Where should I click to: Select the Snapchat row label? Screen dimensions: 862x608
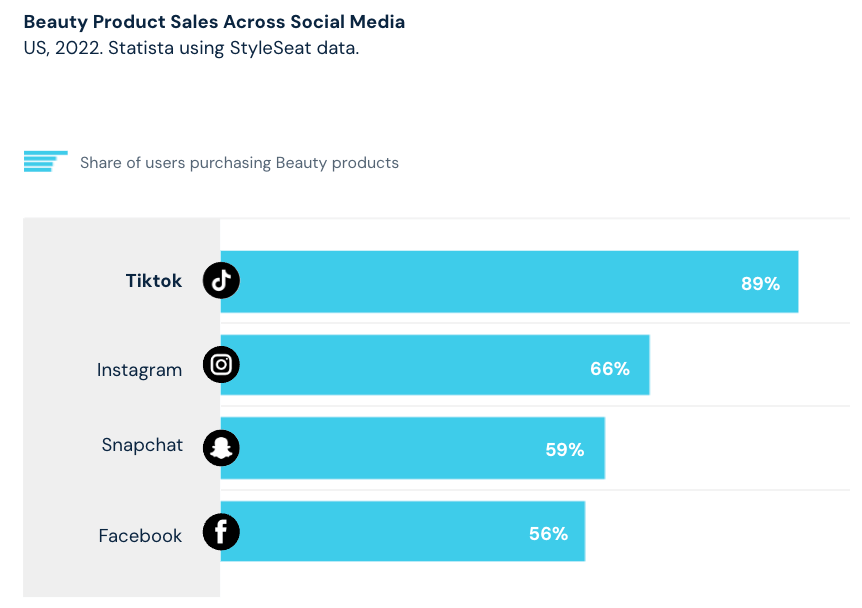pyautogui.click(x=142, y=445)
